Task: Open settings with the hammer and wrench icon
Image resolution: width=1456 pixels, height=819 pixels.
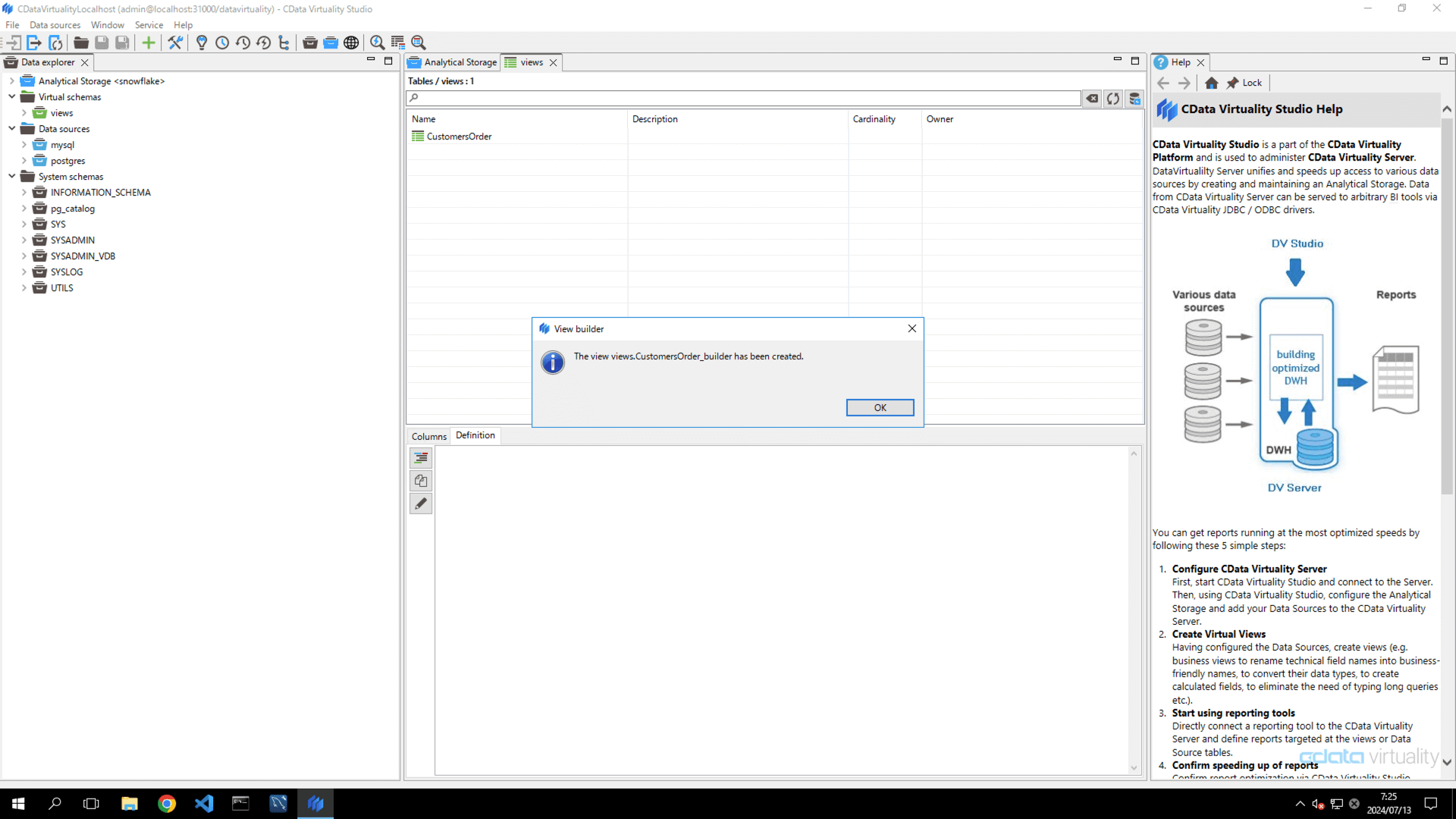Action: click(175, 42)
